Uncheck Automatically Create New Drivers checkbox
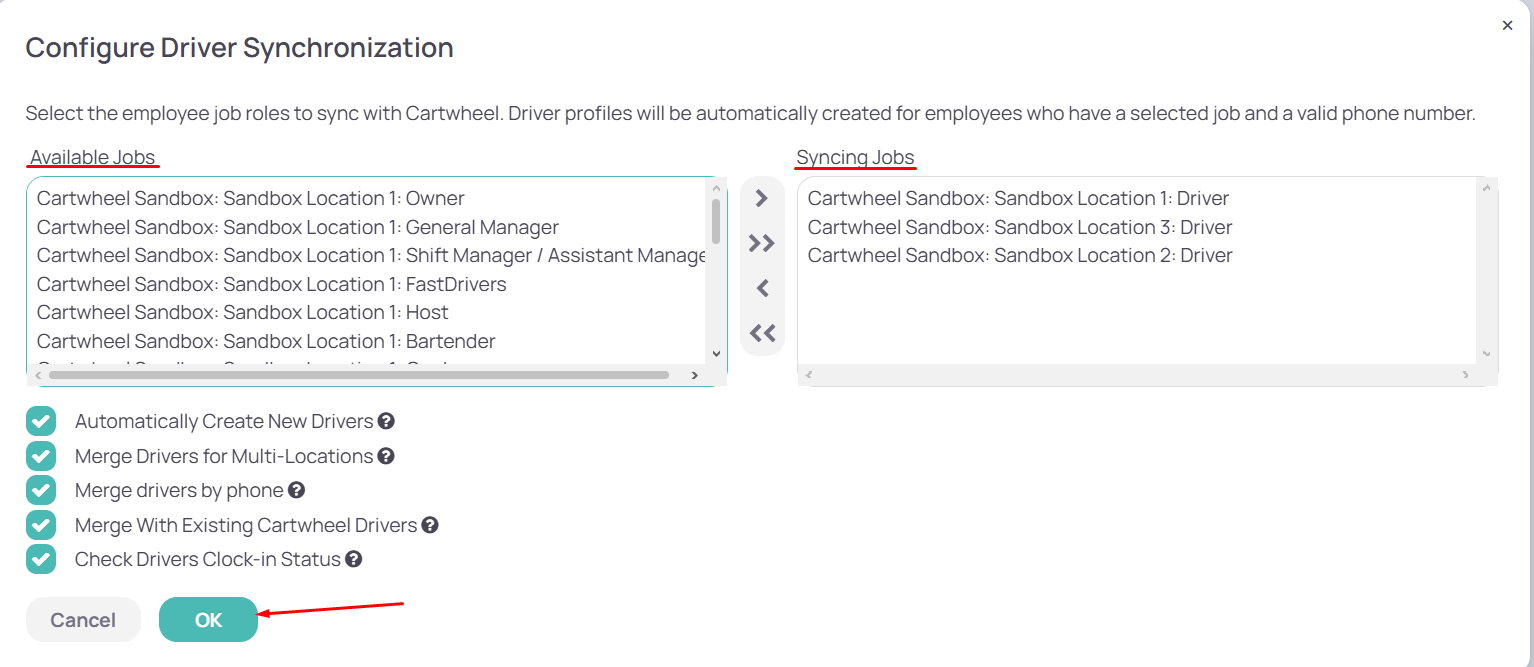1534x667 pixels. (41, 421)
